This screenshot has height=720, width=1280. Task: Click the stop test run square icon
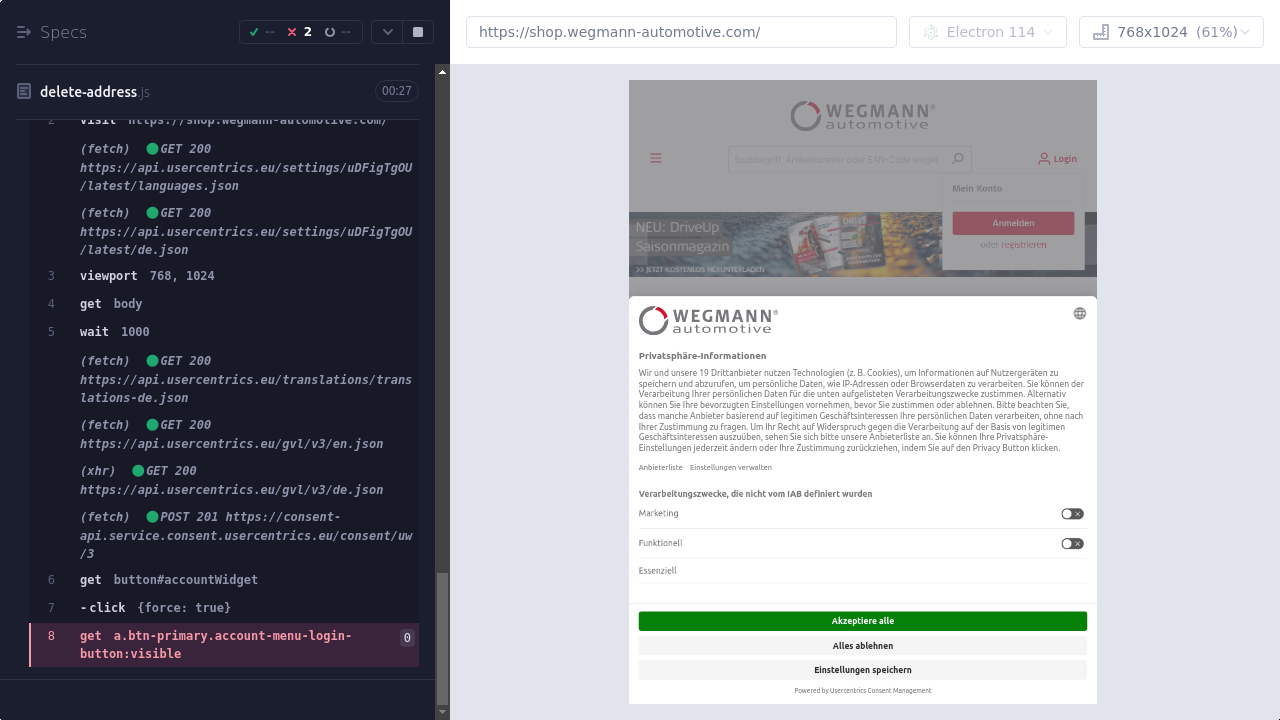click(x=418, y=32)
